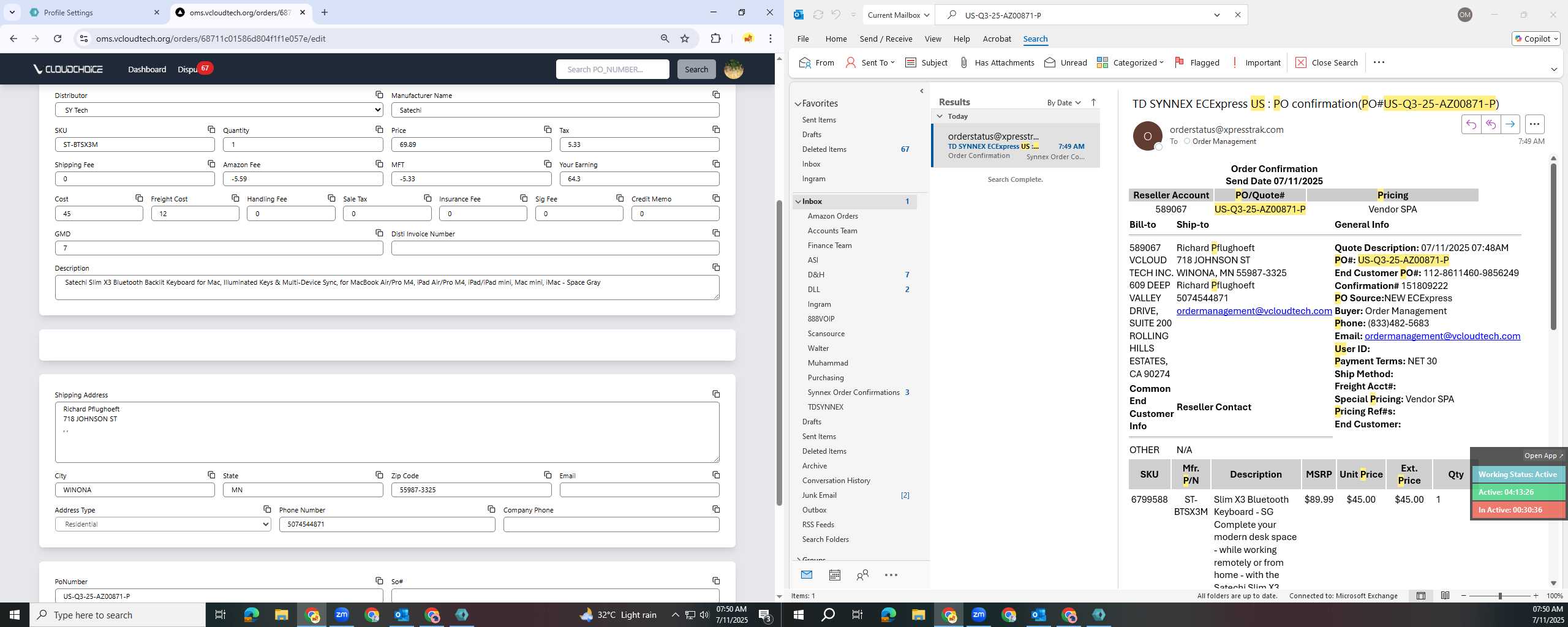Filter search results by Unread

tap(1066, 62)
